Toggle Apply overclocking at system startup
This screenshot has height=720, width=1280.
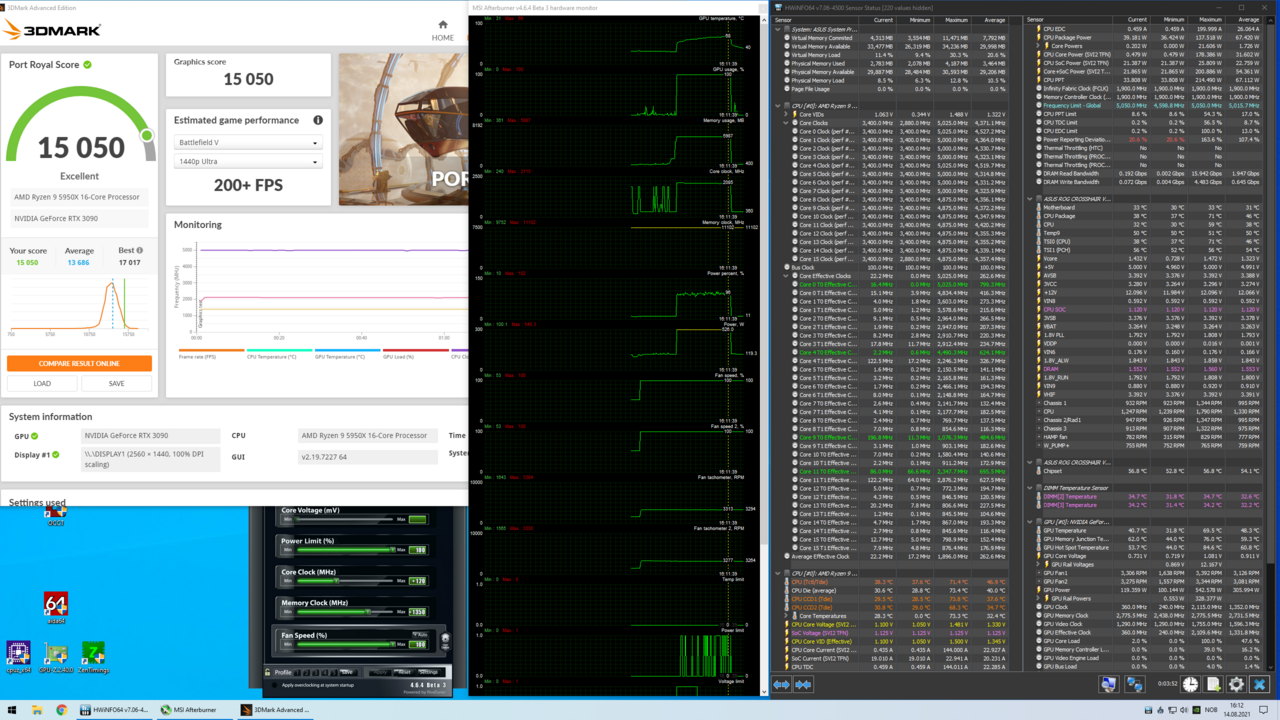pyautogui.click(x=274, y=685)
